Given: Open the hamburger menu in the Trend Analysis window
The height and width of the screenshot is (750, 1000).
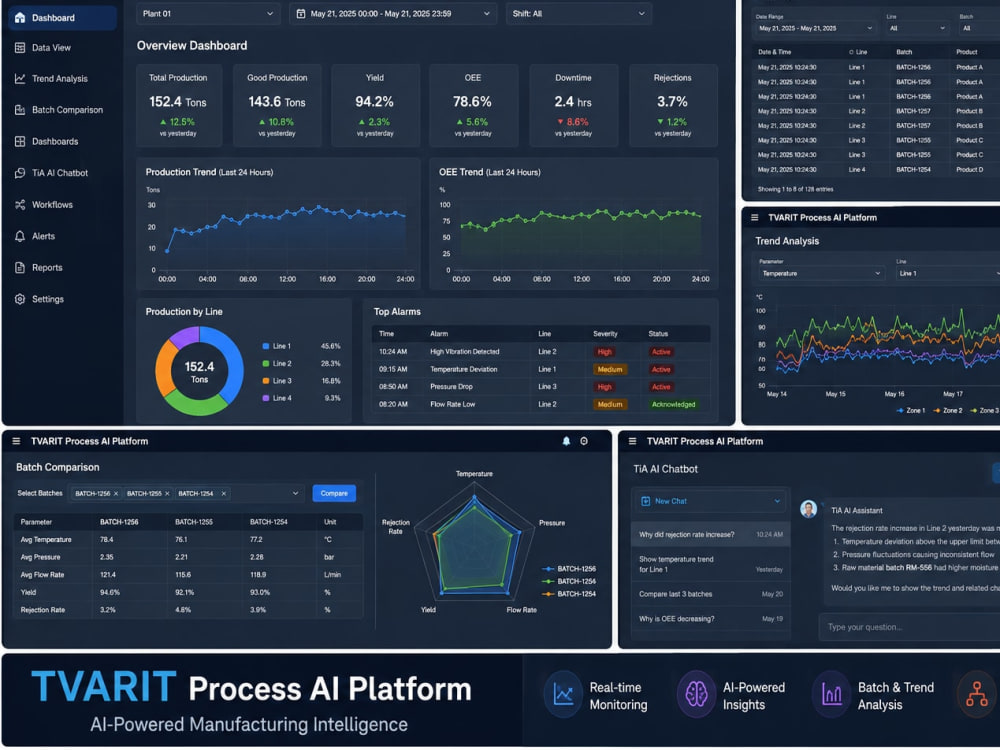Looking at the screenshot, I should pyautogui.click(x=754, y=218).
